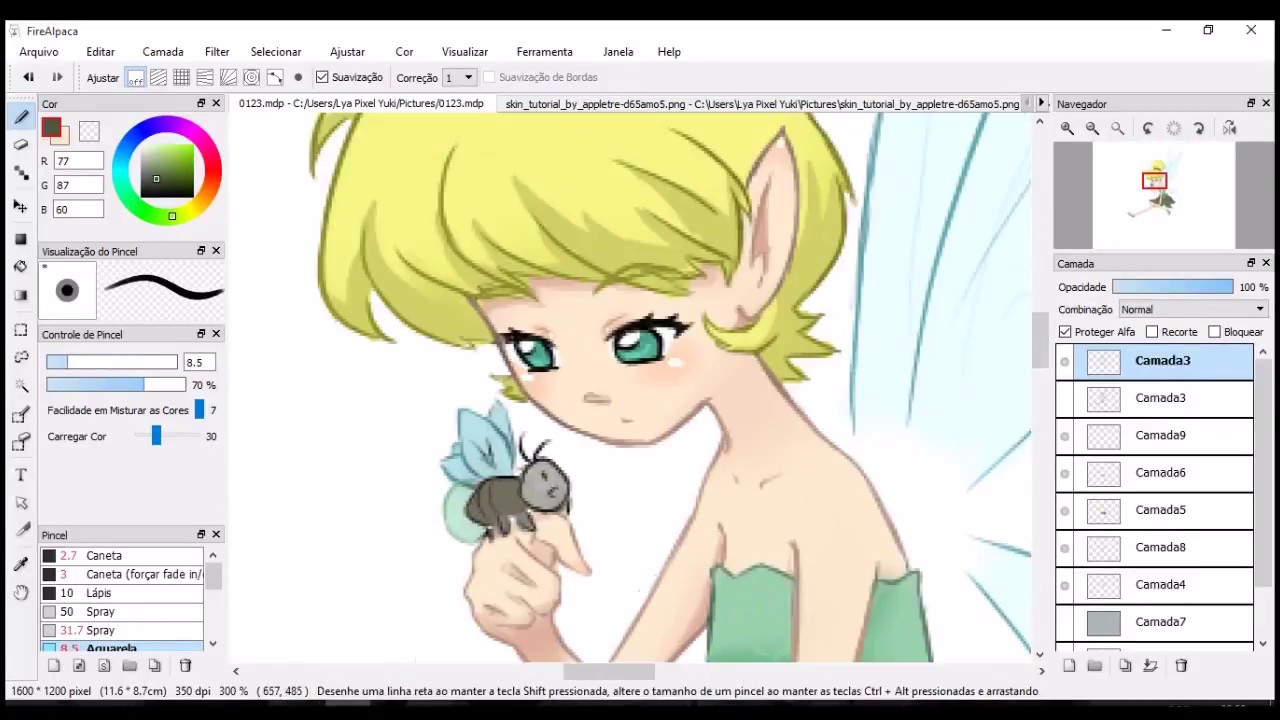Select Caneta brush size 2.7

[x=122, y=556]
